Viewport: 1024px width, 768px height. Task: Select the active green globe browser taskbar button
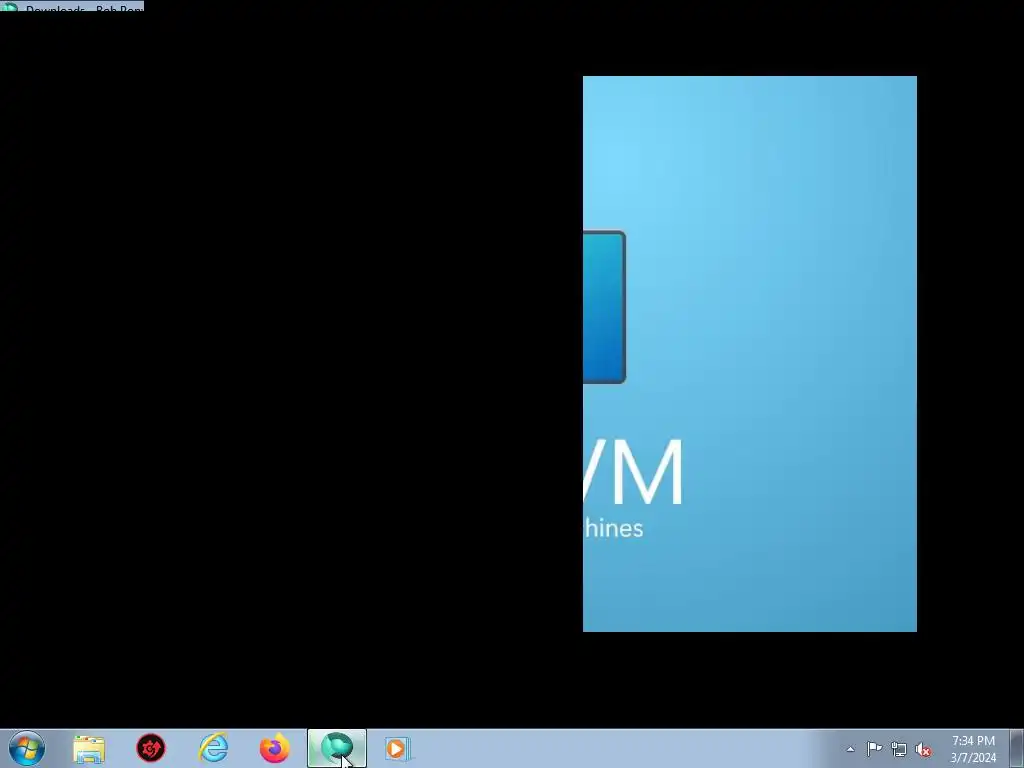337,748
